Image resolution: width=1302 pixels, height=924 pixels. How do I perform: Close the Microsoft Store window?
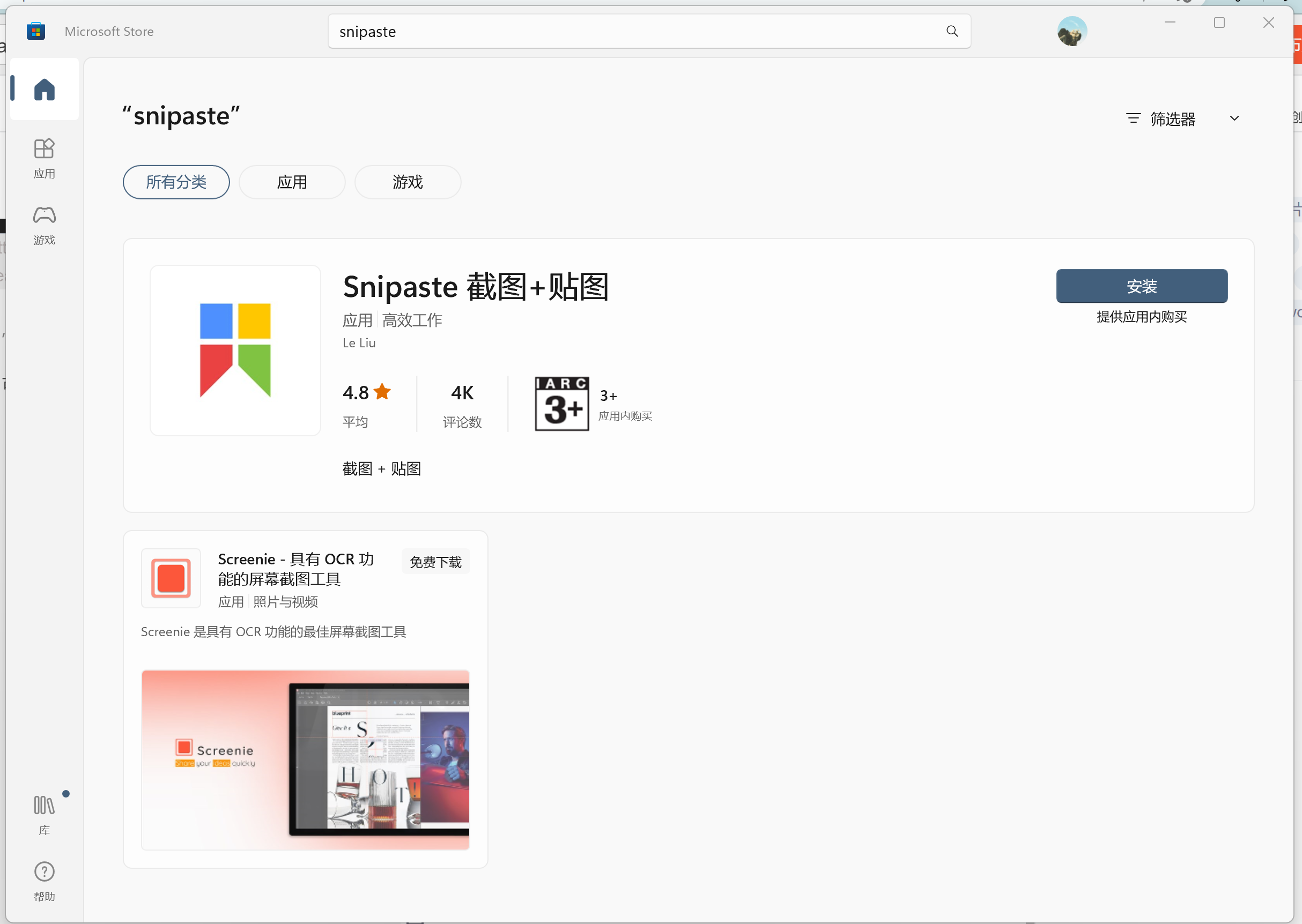1269,23
